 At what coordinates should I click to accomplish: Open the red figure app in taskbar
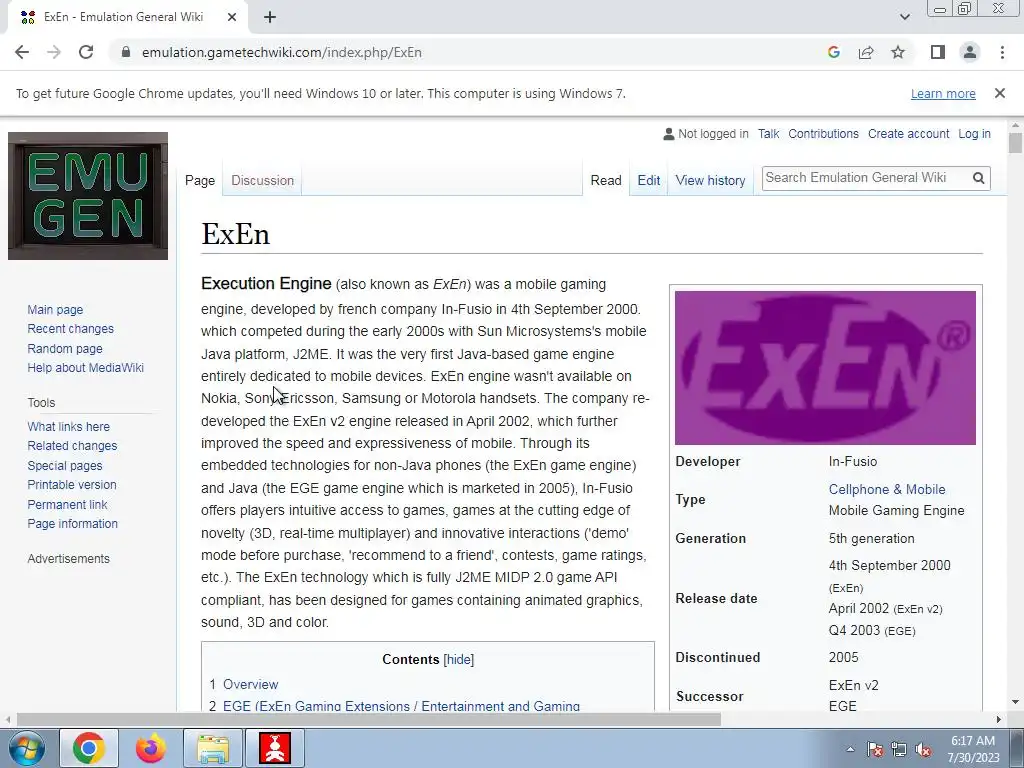pos(275,748)
